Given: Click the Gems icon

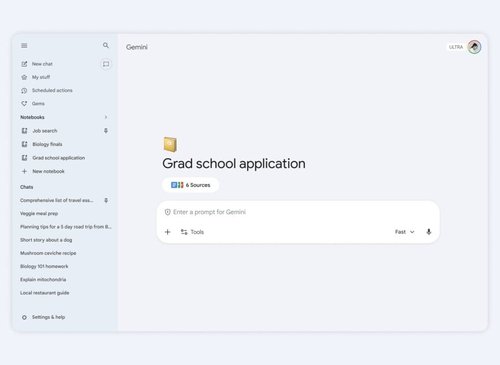Looking at the screenshot, I should 24,104.
